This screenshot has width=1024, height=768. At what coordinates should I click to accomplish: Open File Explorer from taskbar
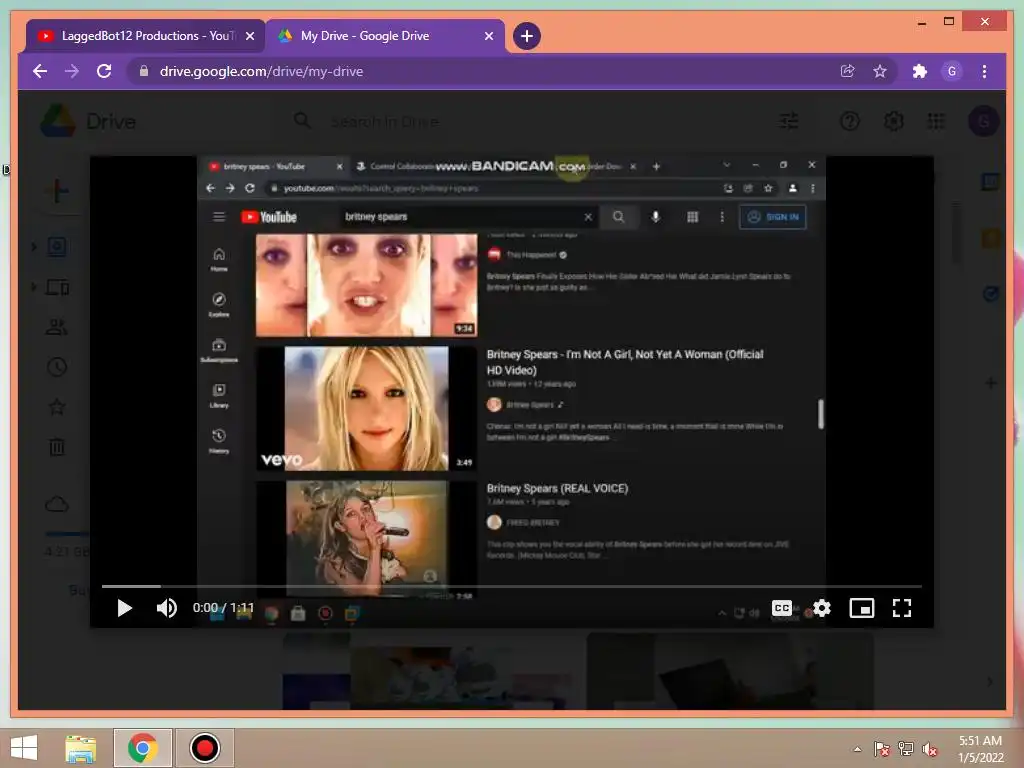click(x=80, y=748)
